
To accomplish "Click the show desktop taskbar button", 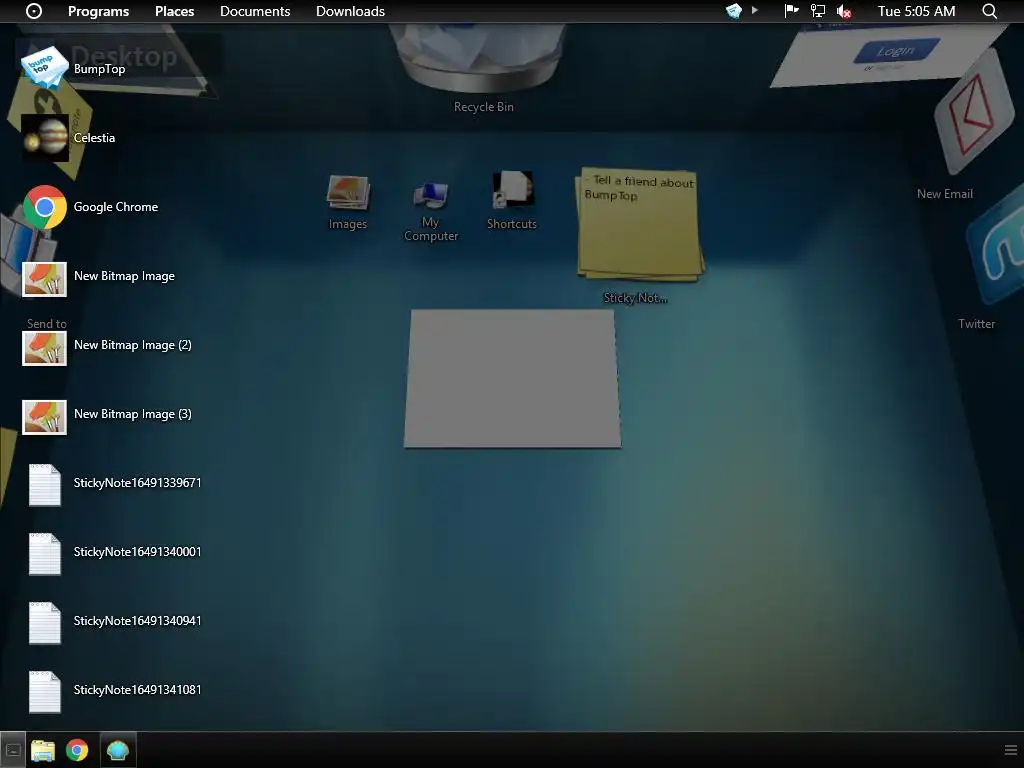I will tap(12, 750).
